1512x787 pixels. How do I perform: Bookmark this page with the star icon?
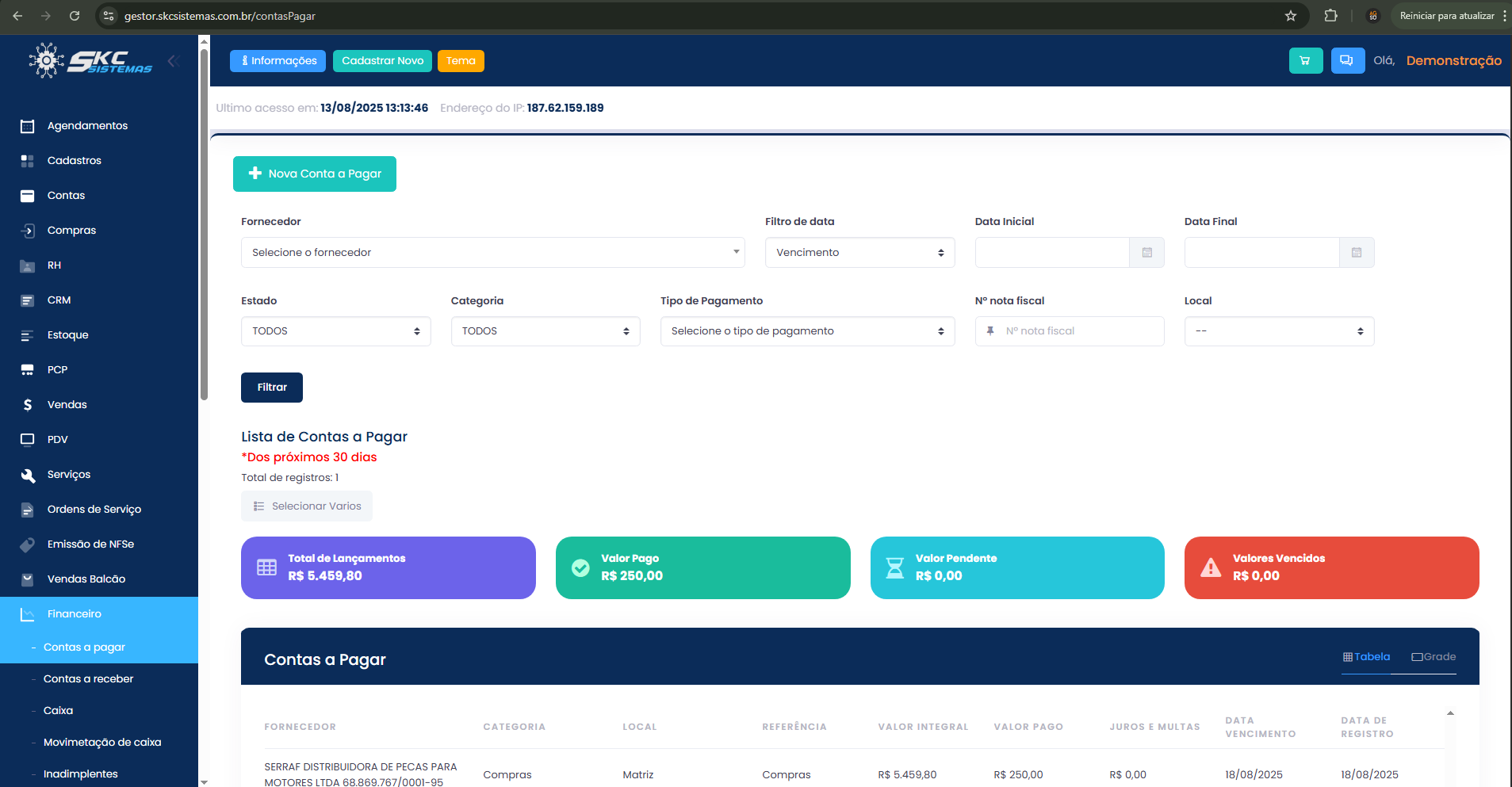[1291, 16]
